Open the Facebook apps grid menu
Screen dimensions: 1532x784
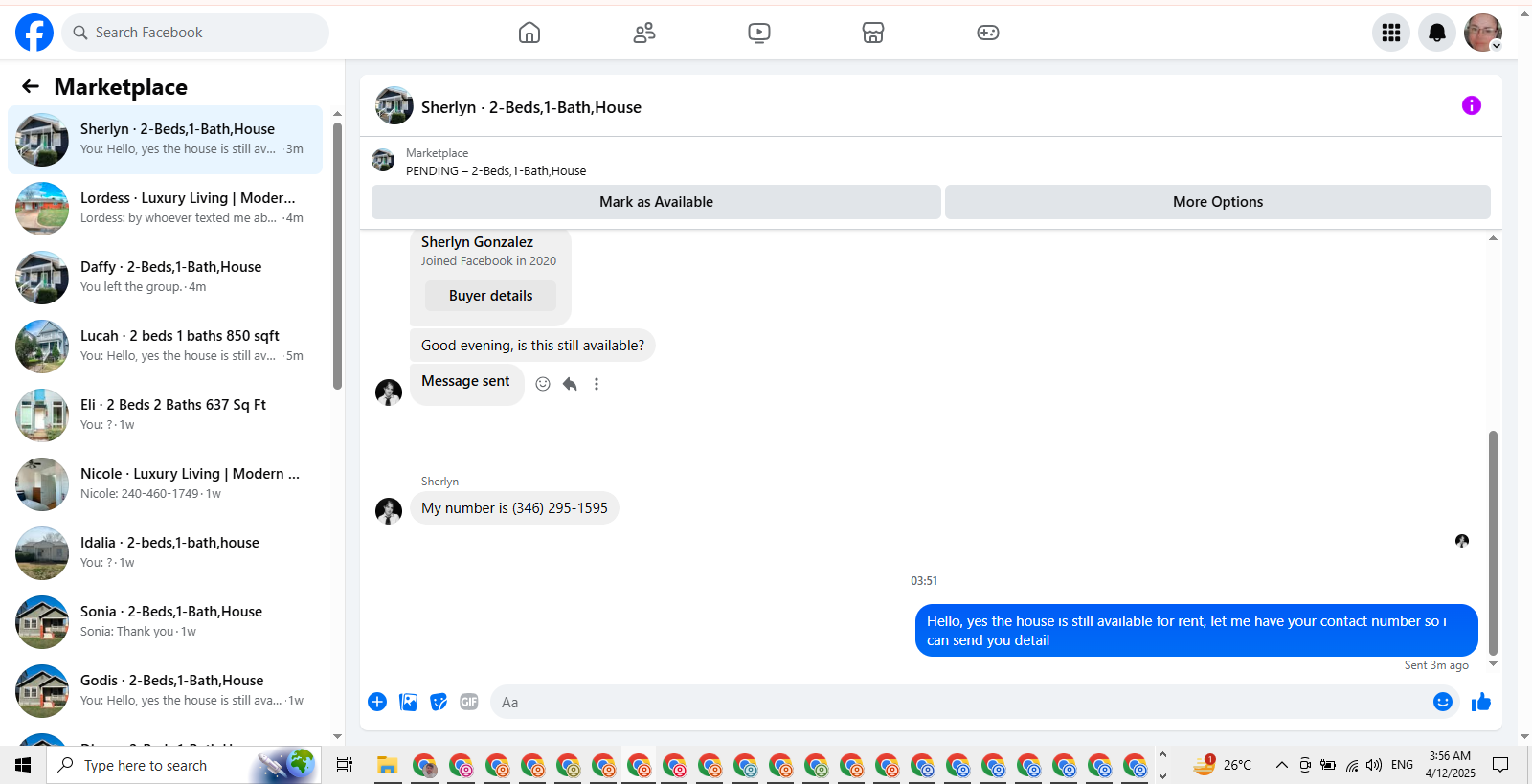(1391, 33)
